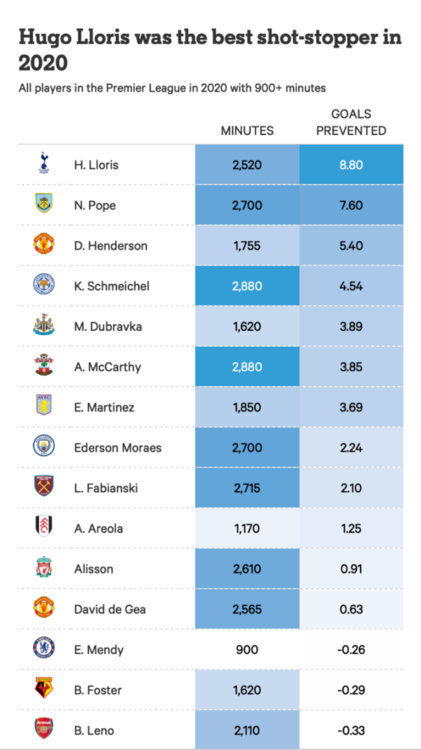This screenshot has width=421, height=750.
Task: Click the Watford crest beside B. Foster
Action: [x=44, y=688]
